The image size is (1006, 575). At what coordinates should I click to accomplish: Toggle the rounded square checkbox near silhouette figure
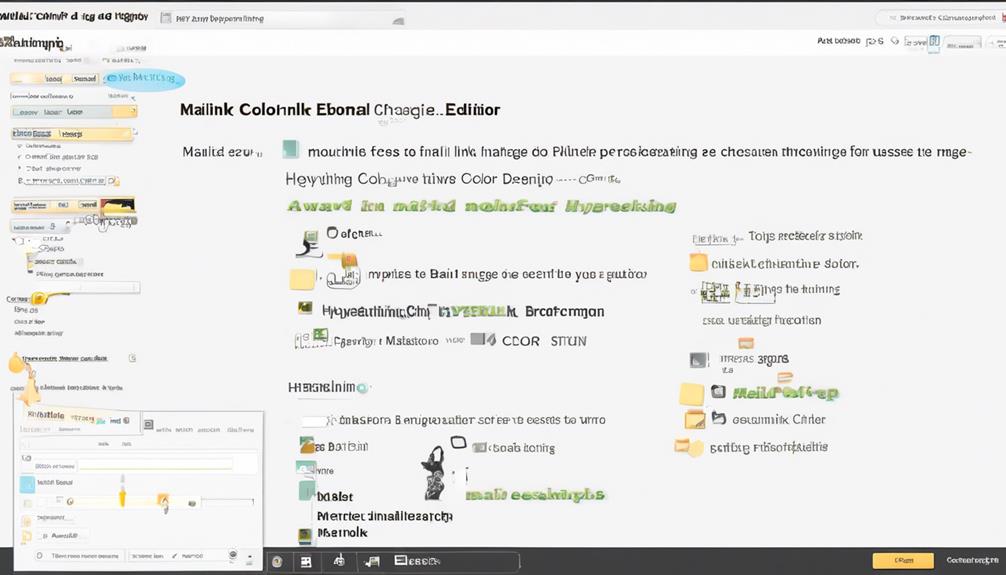[458, 442]
